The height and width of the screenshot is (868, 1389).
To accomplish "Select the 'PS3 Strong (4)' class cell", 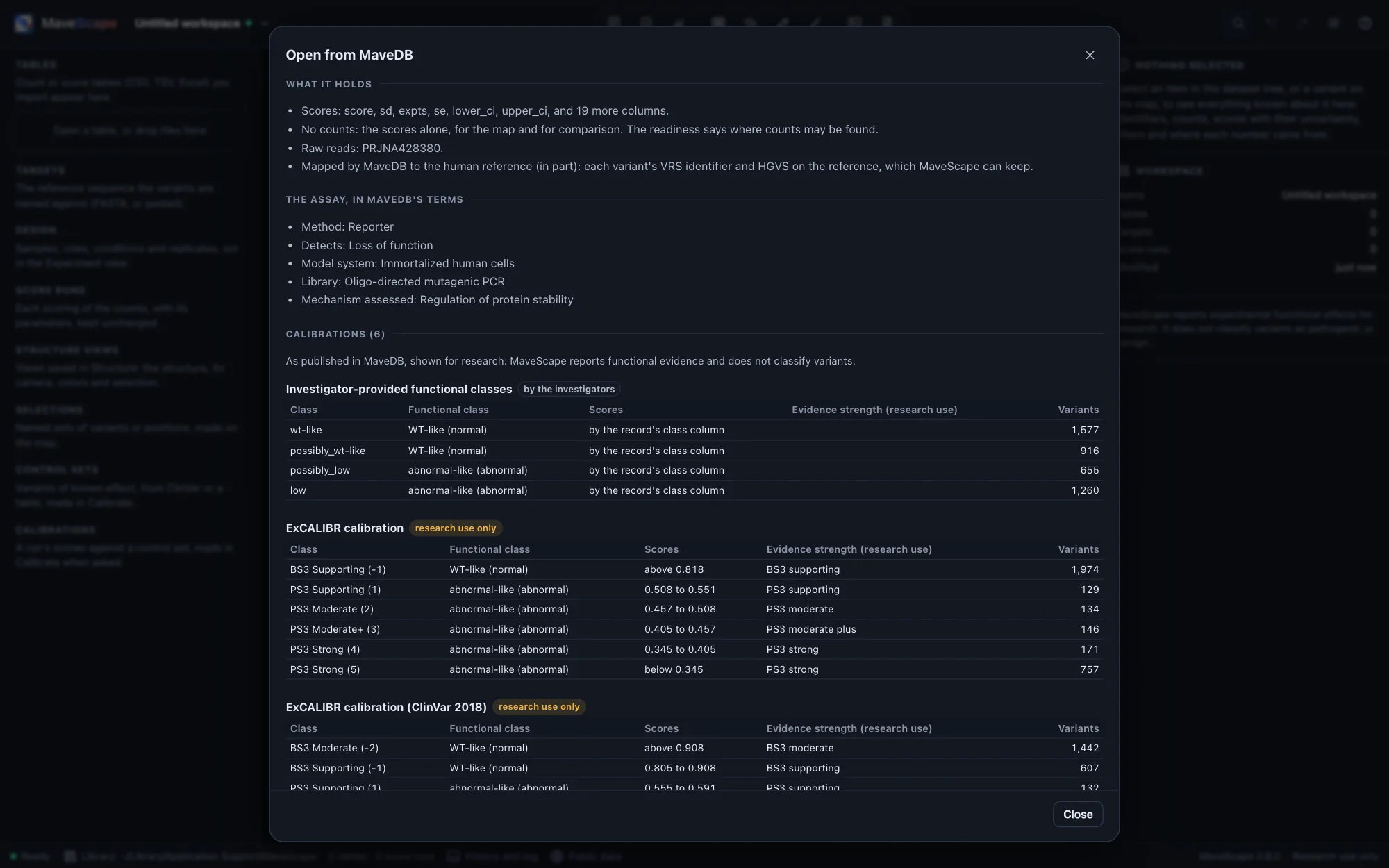I will (324, 649).
